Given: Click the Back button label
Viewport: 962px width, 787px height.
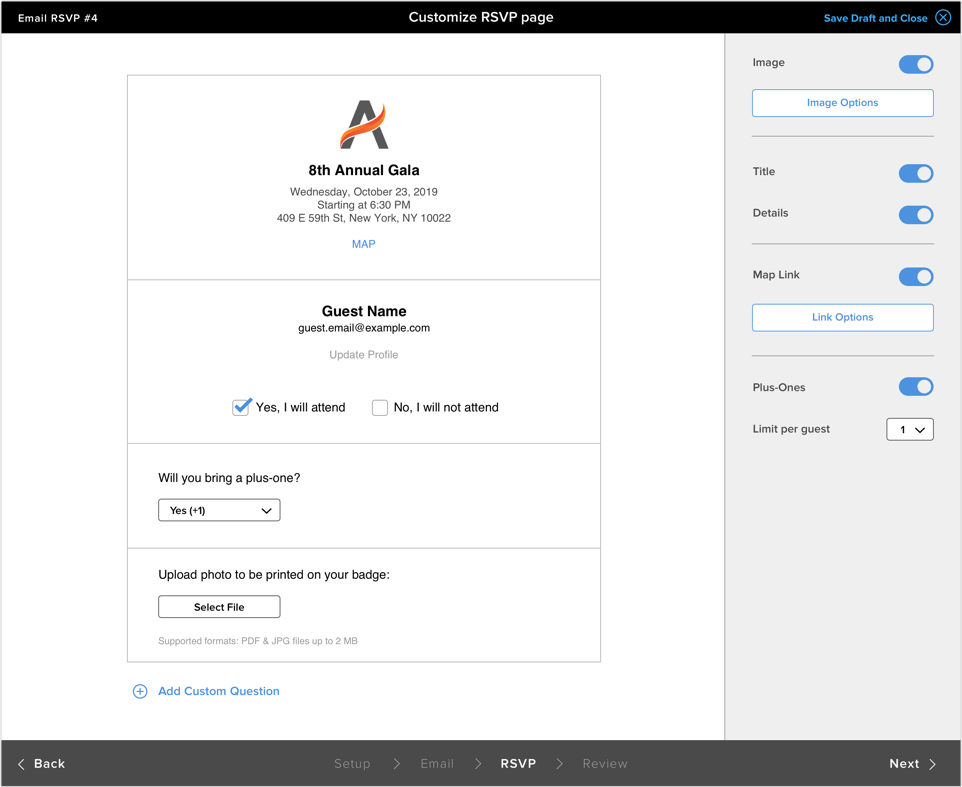Looking at the screenshot, I should [x=49, y=764].
